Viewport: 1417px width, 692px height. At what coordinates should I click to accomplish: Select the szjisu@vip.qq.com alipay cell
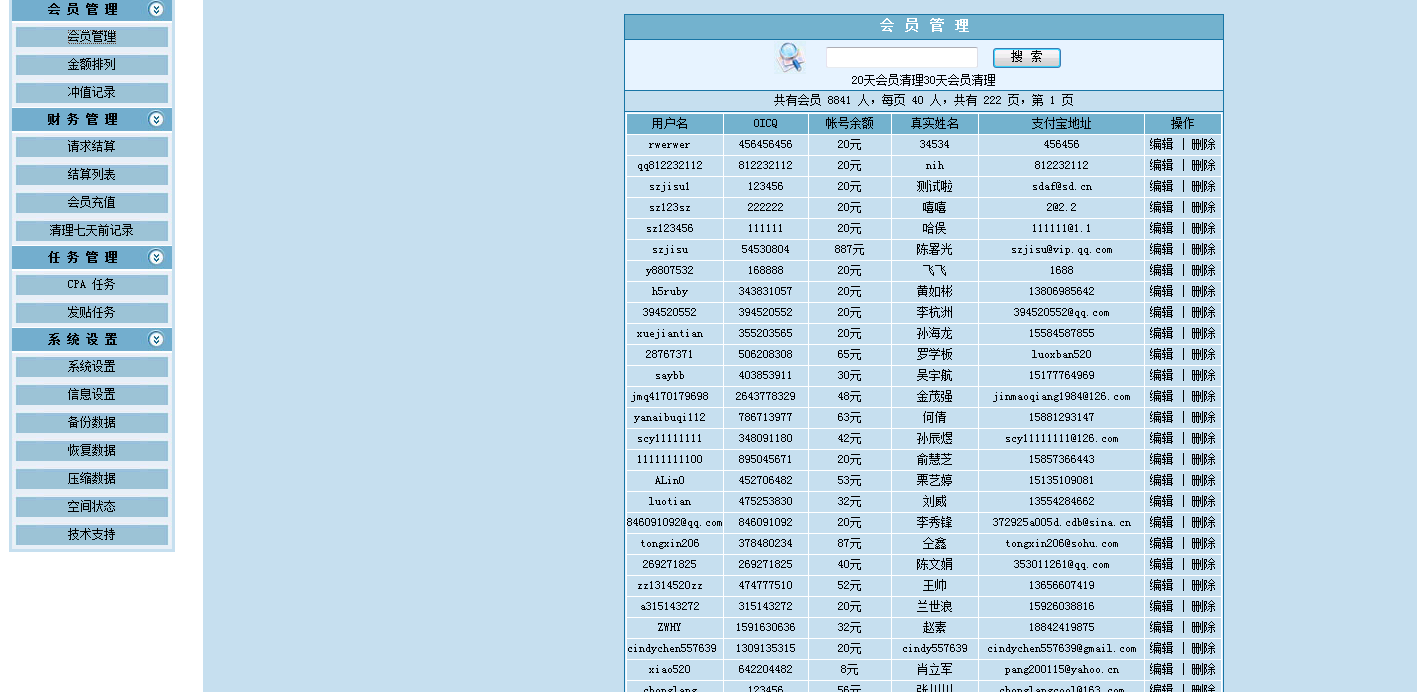(1062, 250)
